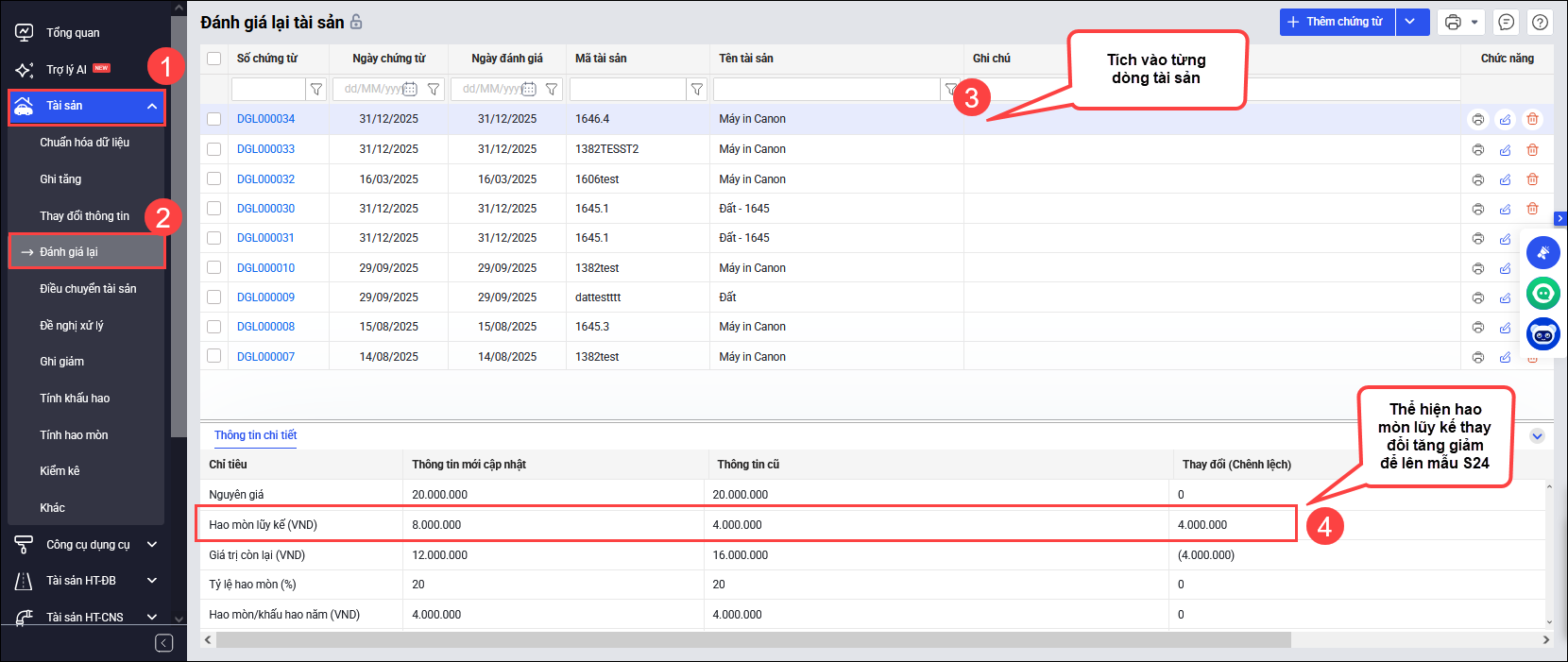This screenshot has height=662, width=1568.
Task: Open the calendar picker for Ngày chứng từ
Action: point(410,89)
